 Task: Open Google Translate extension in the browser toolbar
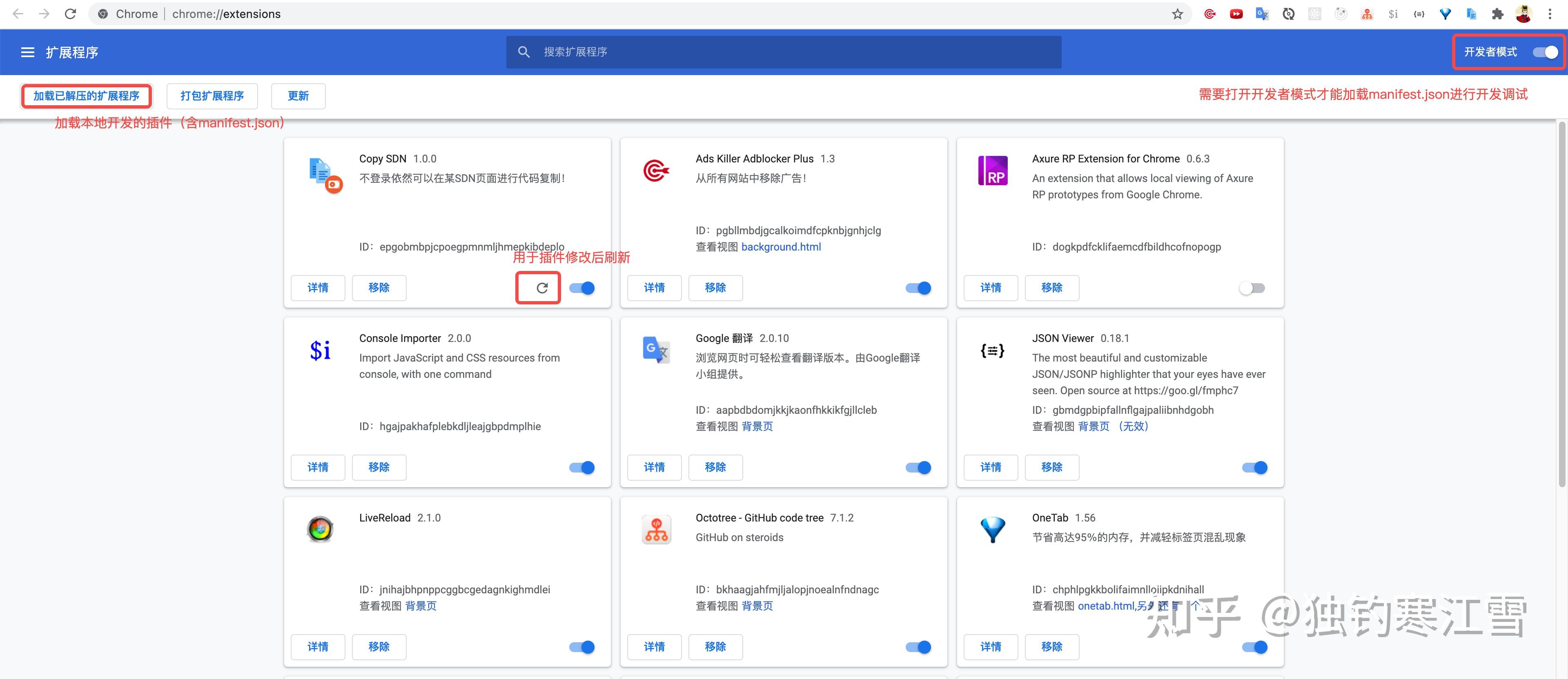click(1262, 14)
